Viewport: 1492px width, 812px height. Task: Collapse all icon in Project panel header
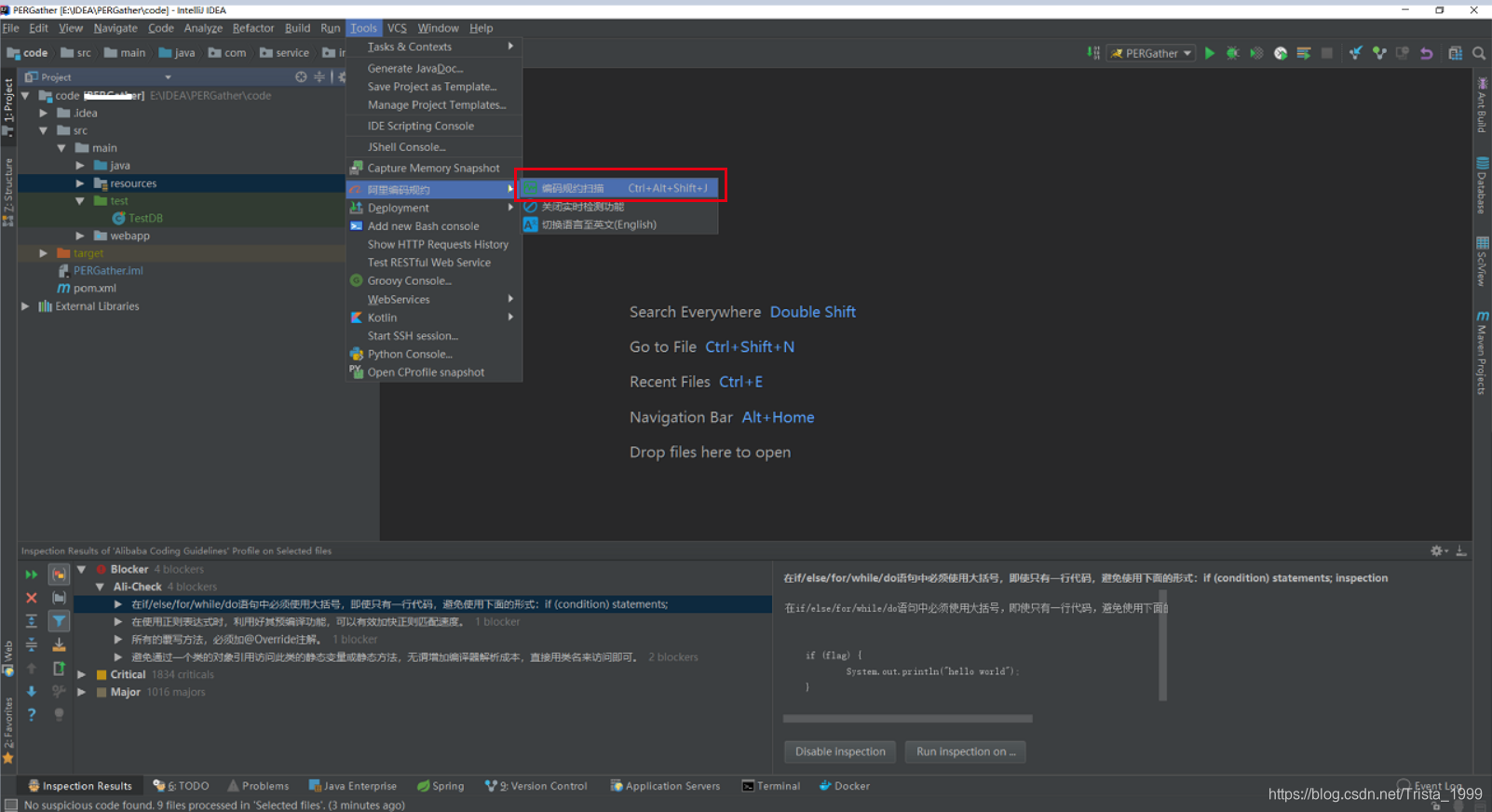click(319, 77)
